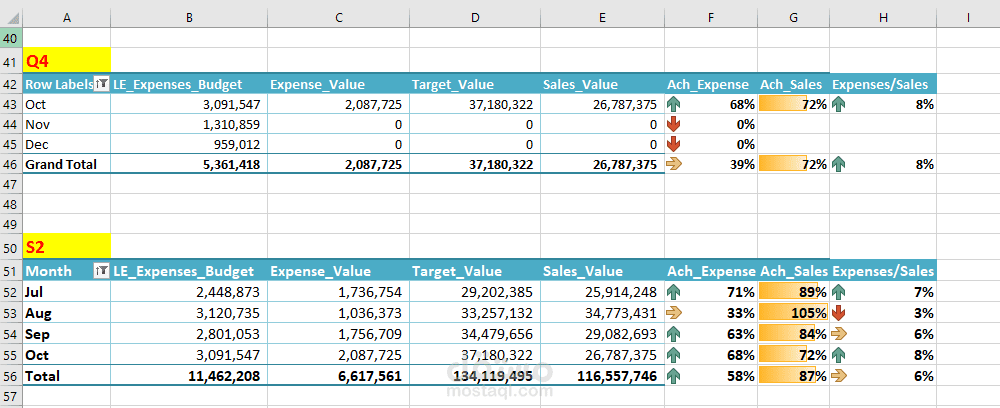Click yellow sideways arrow in Q4 Grand Total row
Screen dimensions: 1000x408
tap(675, 164)
